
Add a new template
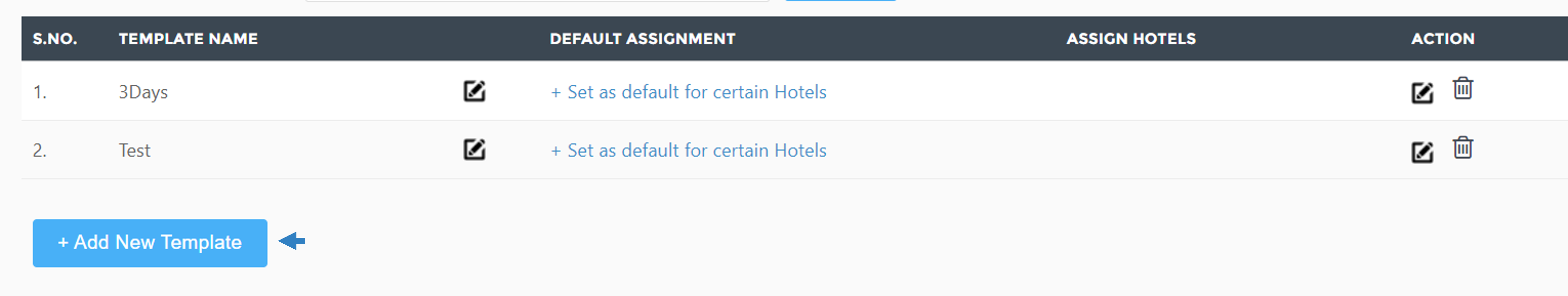tap(150, 243)
